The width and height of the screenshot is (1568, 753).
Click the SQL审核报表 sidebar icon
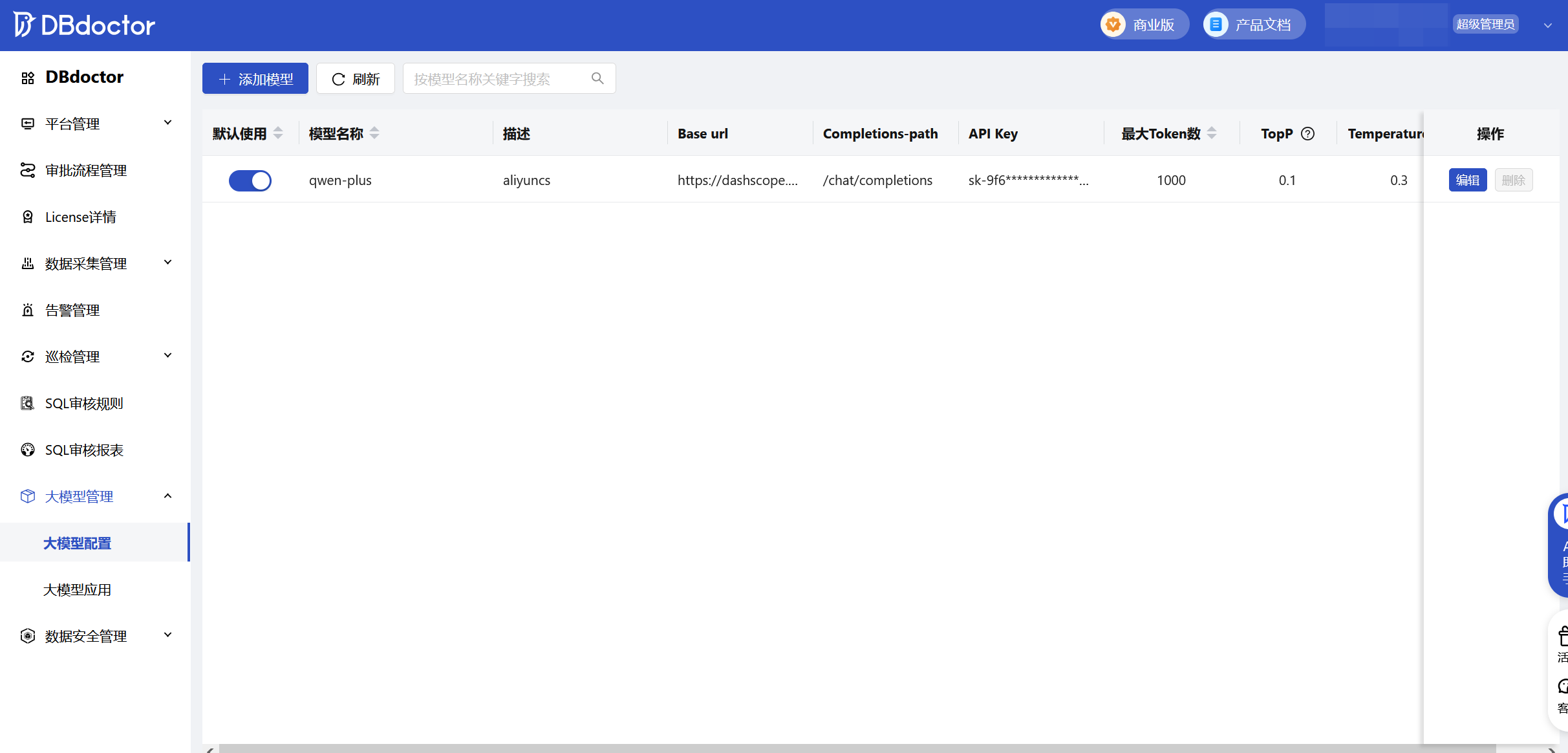pyautogui.click(x=28, y=450)
